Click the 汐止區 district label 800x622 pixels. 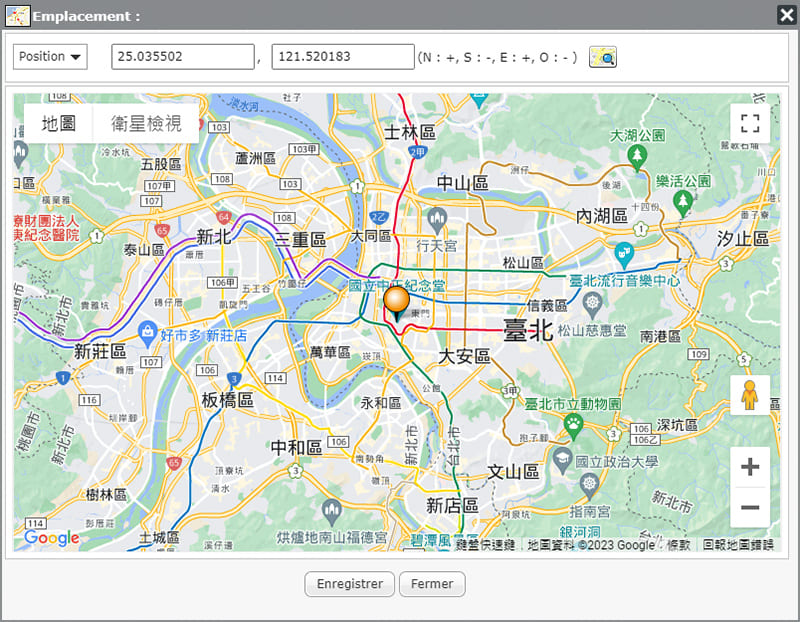pos(743,239)
